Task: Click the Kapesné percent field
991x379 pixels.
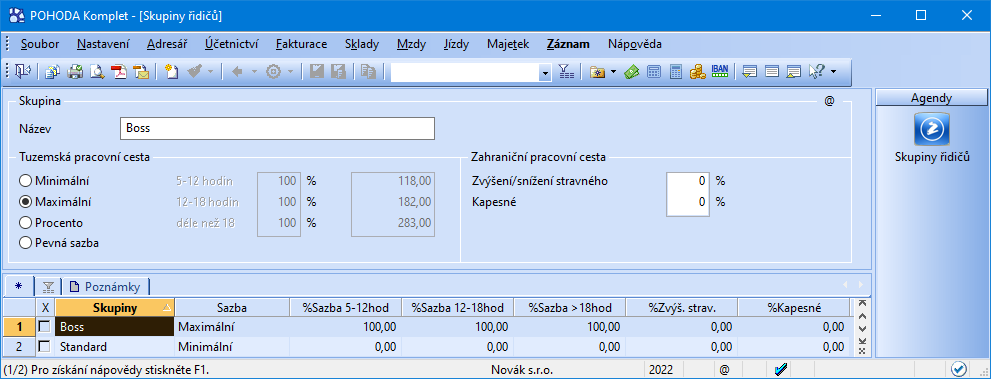Action: pos(688,202)
